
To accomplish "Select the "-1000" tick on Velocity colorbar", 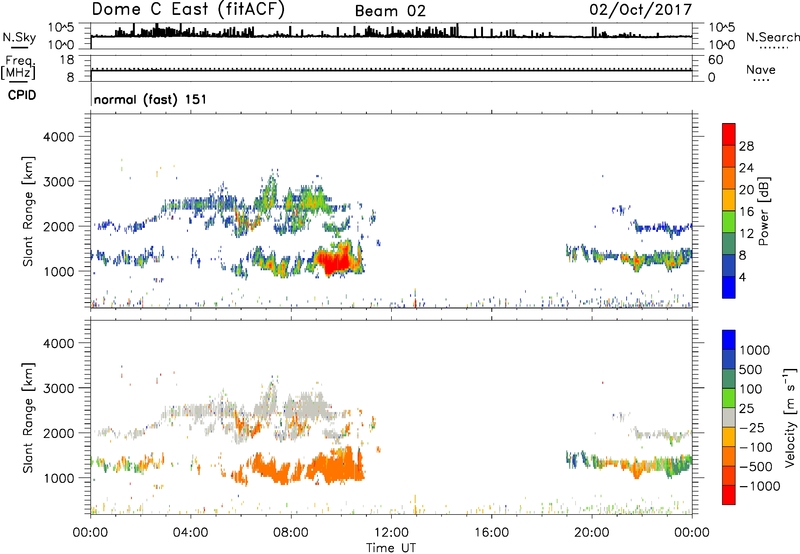I will [760, 486].
